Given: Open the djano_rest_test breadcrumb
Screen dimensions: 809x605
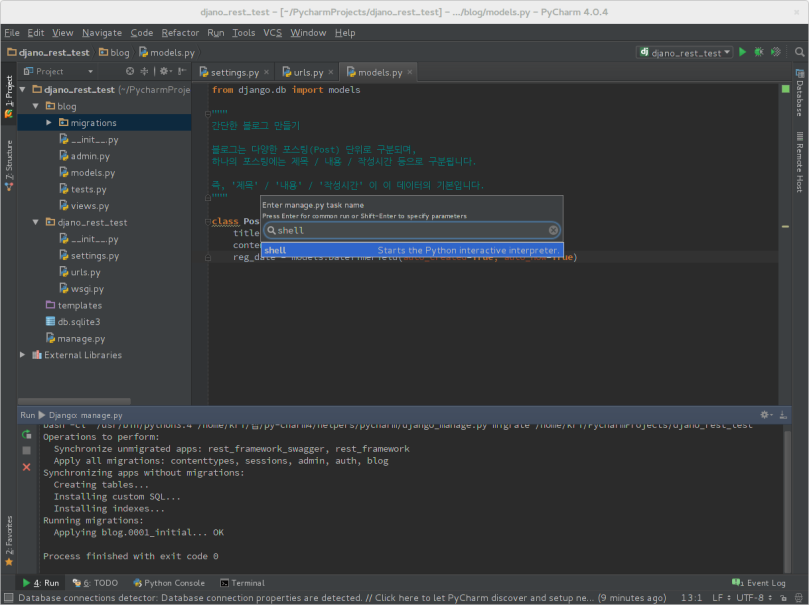Looking at the screenshot, I should pyautogui.click(x=48, y=53).
